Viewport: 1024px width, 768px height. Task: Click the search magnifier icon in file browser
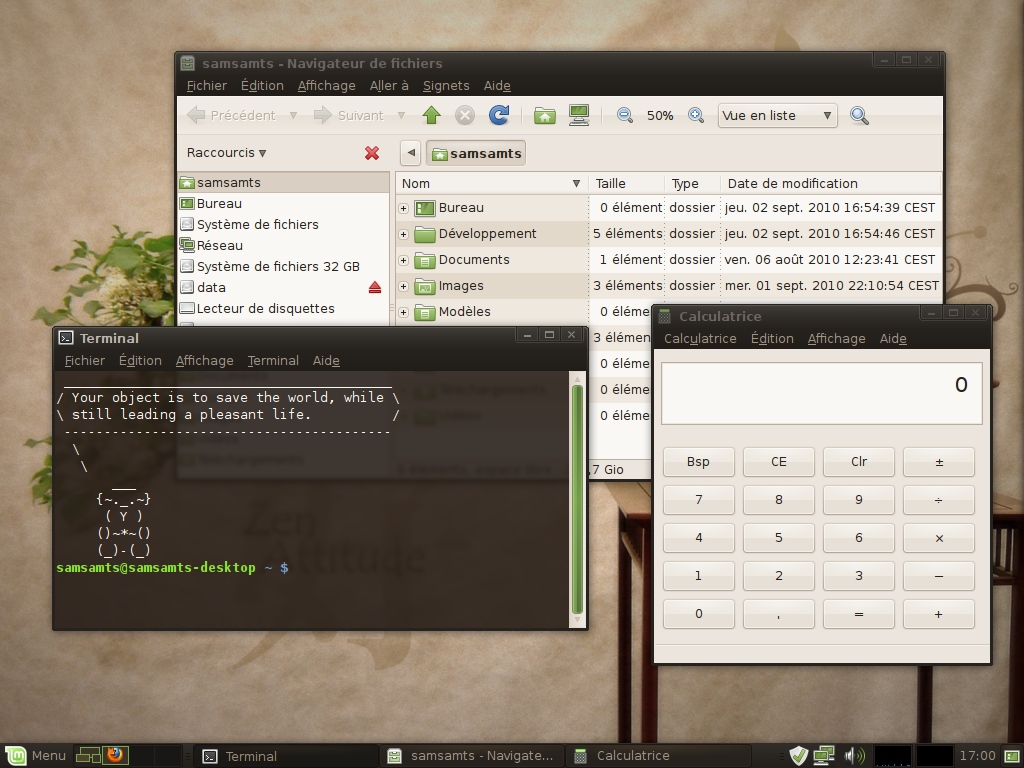[859, 116]
